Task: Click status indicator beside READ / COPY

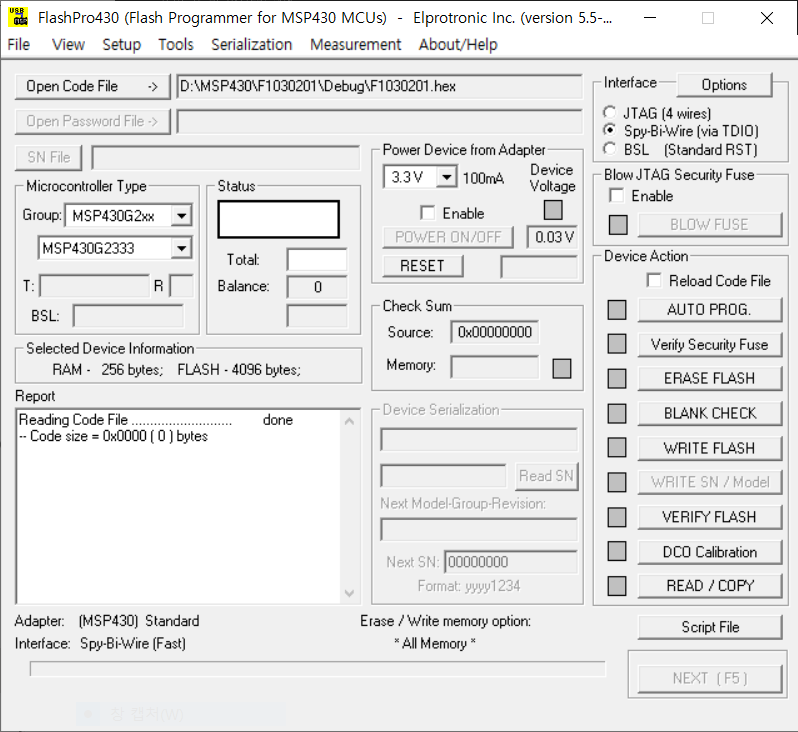Action: pyautogui.click(x=617, y=586)
